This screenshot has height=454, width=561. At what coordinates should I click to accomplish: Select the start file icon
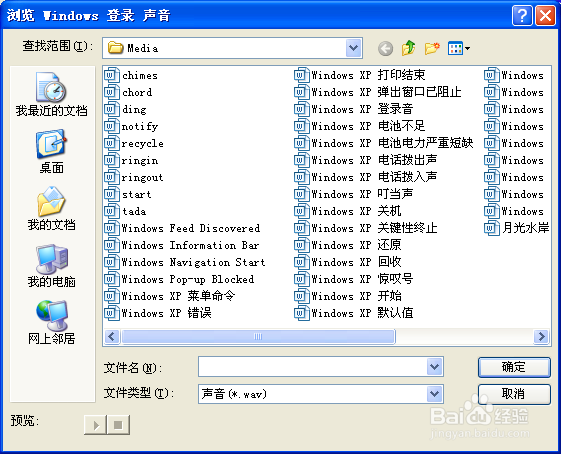tap(112, 194)
